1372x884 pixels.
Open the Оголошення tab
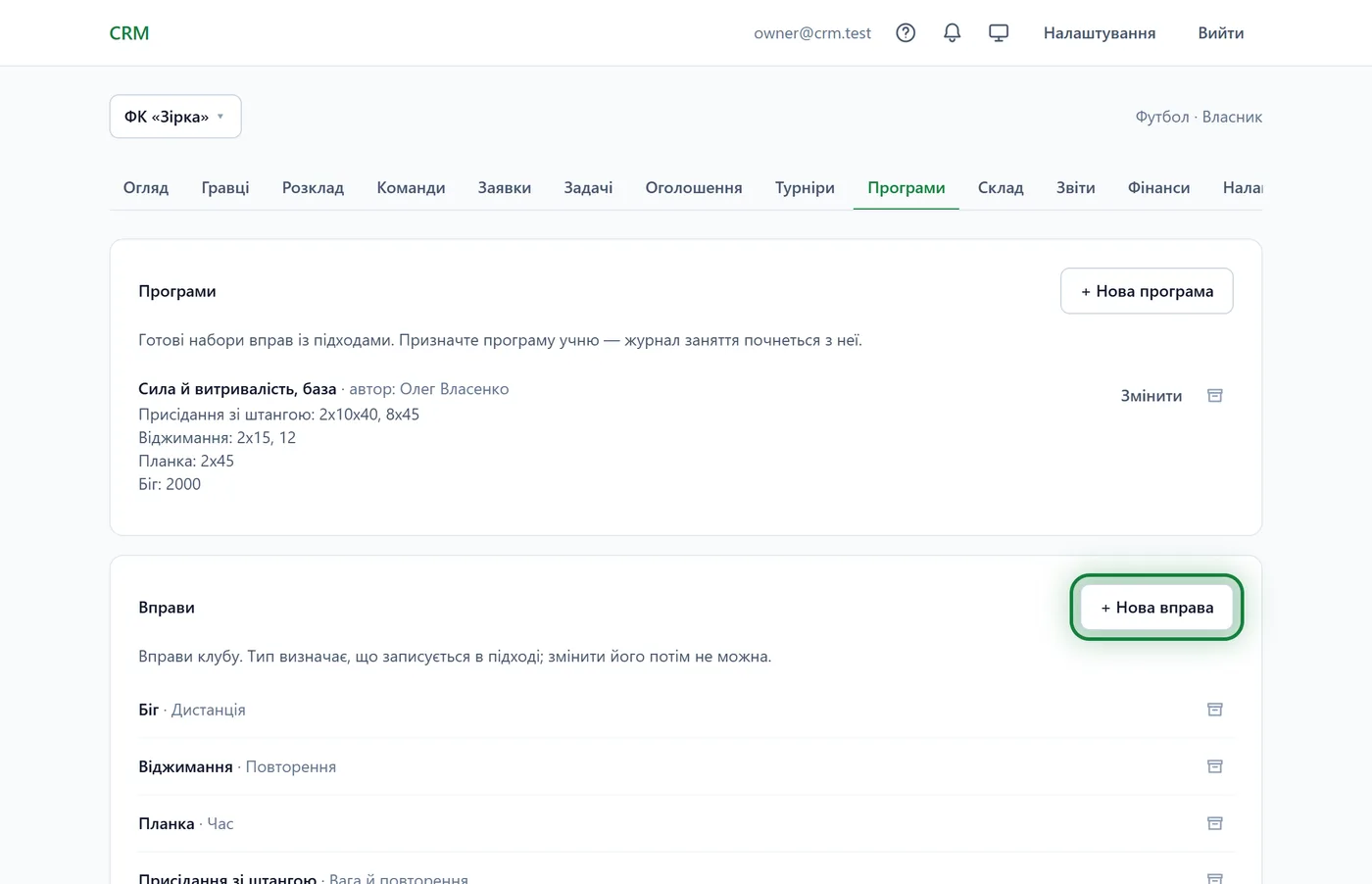(694, 187)
